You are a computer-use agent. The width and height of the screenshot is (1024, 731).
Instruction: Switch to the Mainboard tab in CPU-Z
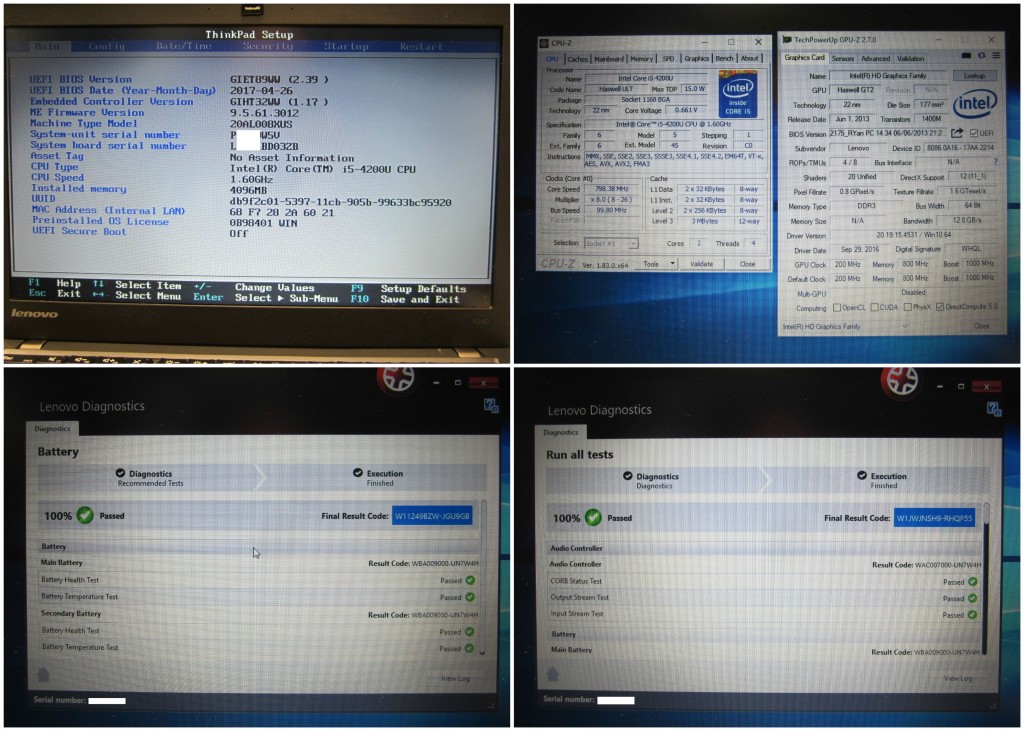pyautogui.click(x=609, y=59)
